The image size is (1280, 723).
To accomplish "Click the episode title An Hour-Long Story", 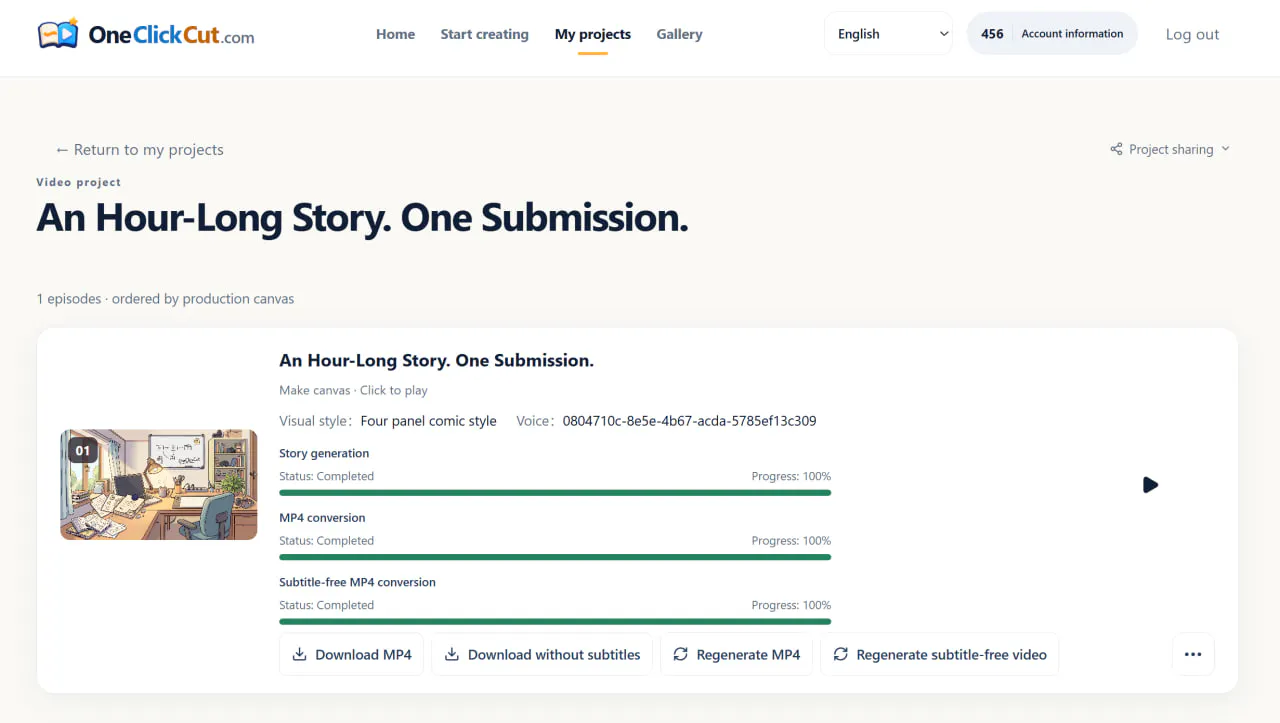I will (436, 360).
